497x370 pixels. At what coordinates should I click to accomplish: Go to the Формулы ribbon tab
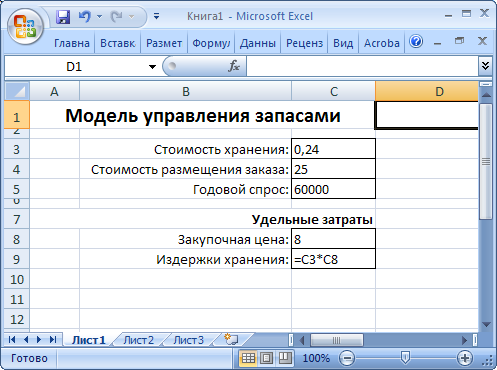pyautogui.click(x=211, y=43)
